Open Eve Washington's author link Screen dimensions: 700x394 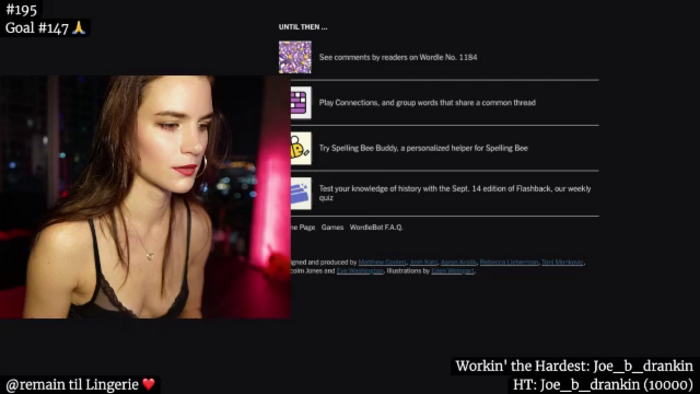360,271
